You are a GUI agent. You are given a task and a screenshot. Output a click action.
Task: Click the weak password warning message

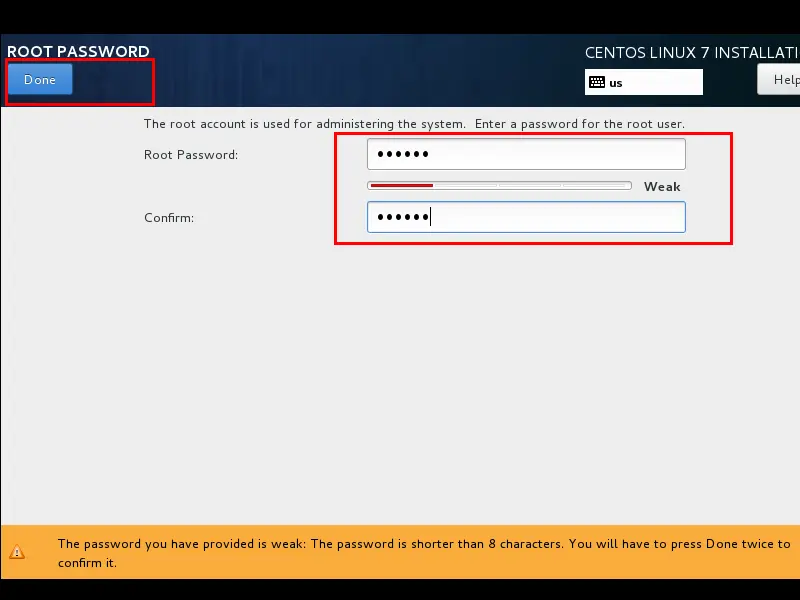pos(424,553)
